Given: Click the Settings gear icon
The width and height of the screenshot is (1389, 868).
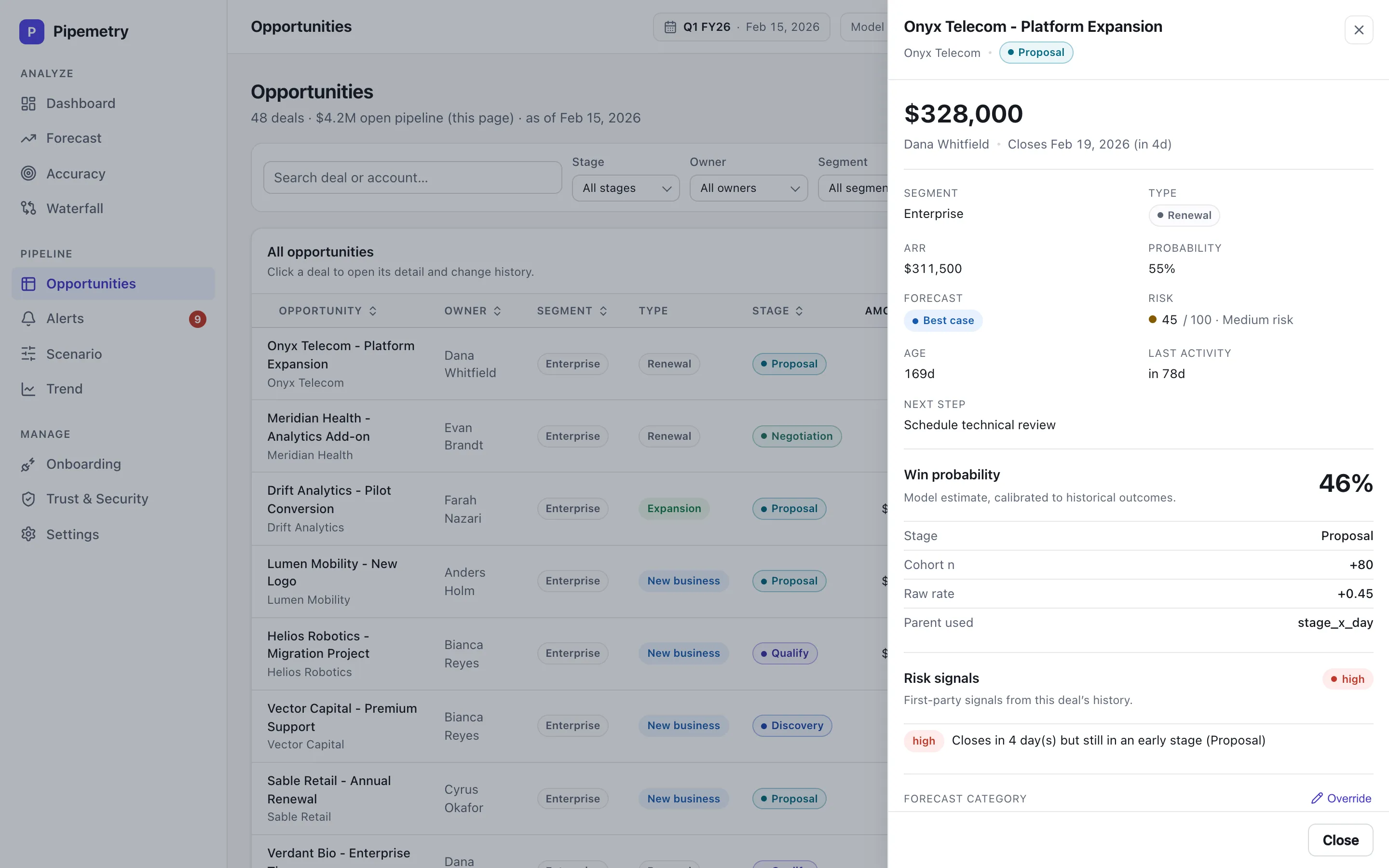Looking at the screenshot, I should tap(28, 534).
